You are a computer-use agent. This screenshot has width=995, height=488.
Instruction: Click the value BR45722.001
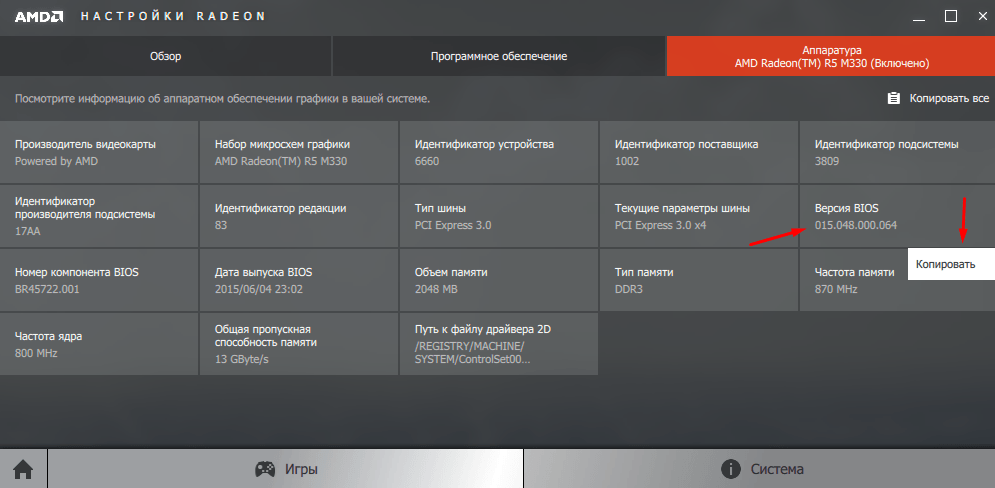click(x=47, y=289)
